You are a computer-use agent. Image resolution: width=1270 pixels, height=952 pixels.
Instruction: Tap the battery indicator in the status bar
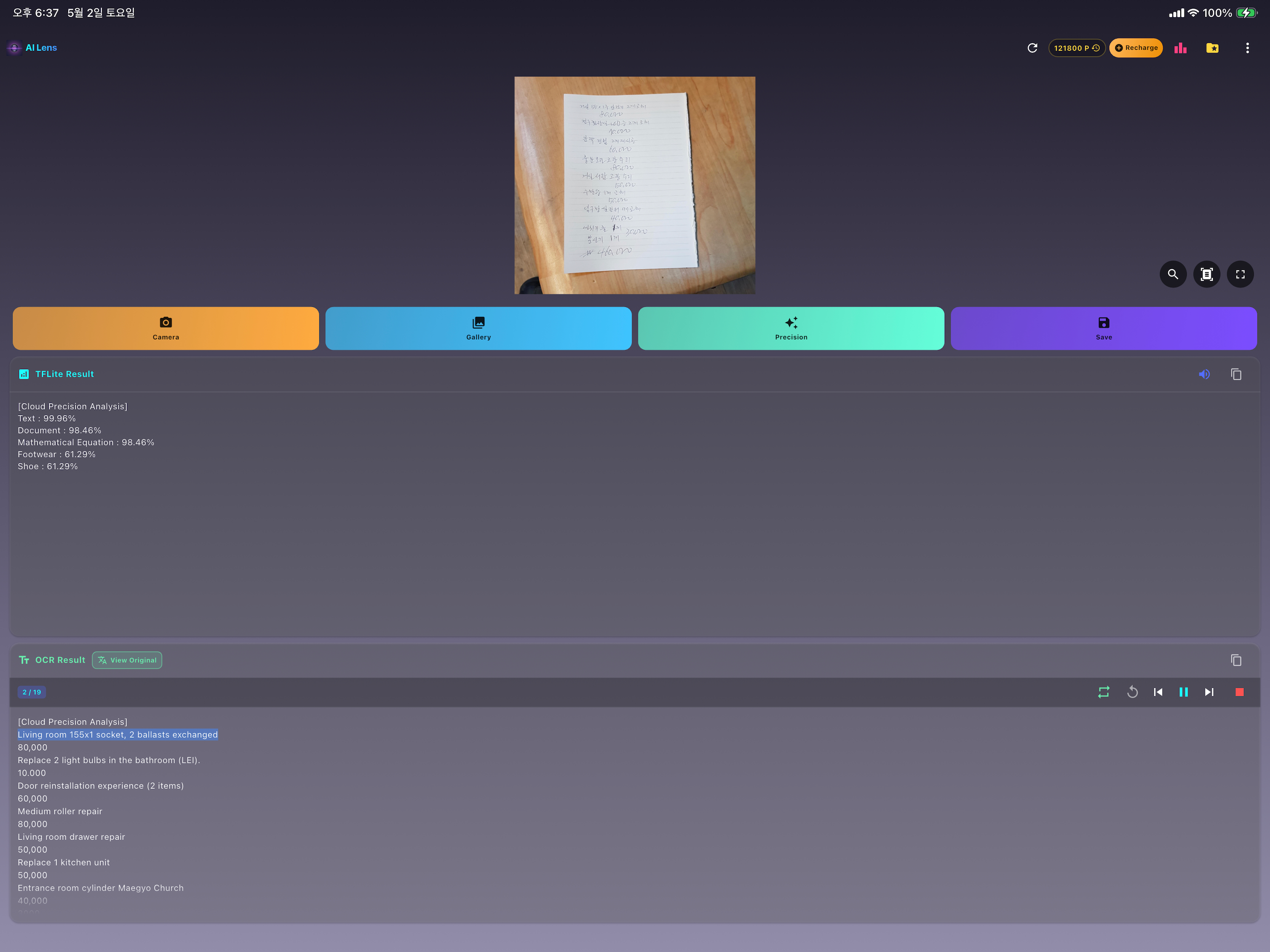tap(1246, 13)
